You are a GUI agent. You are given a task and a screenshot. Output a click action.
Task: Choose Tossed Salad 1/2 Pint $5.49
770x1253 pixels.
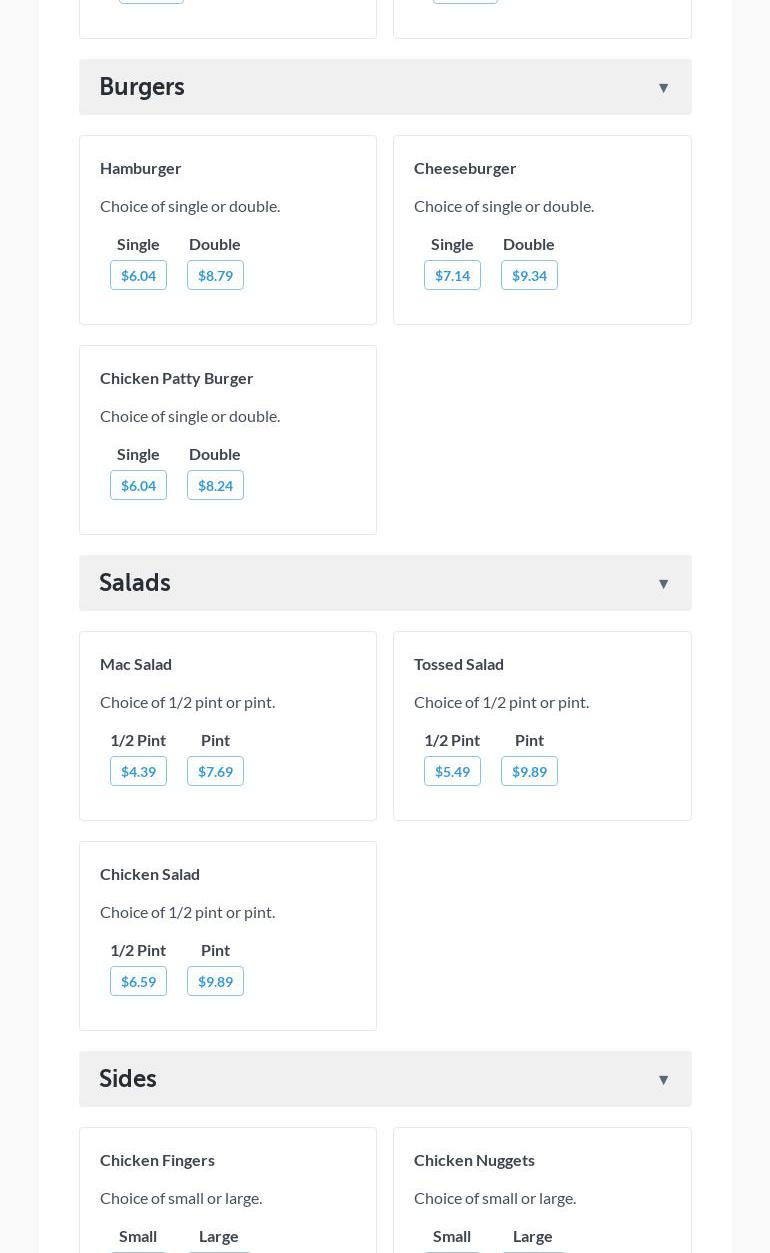tap(452, 772)
